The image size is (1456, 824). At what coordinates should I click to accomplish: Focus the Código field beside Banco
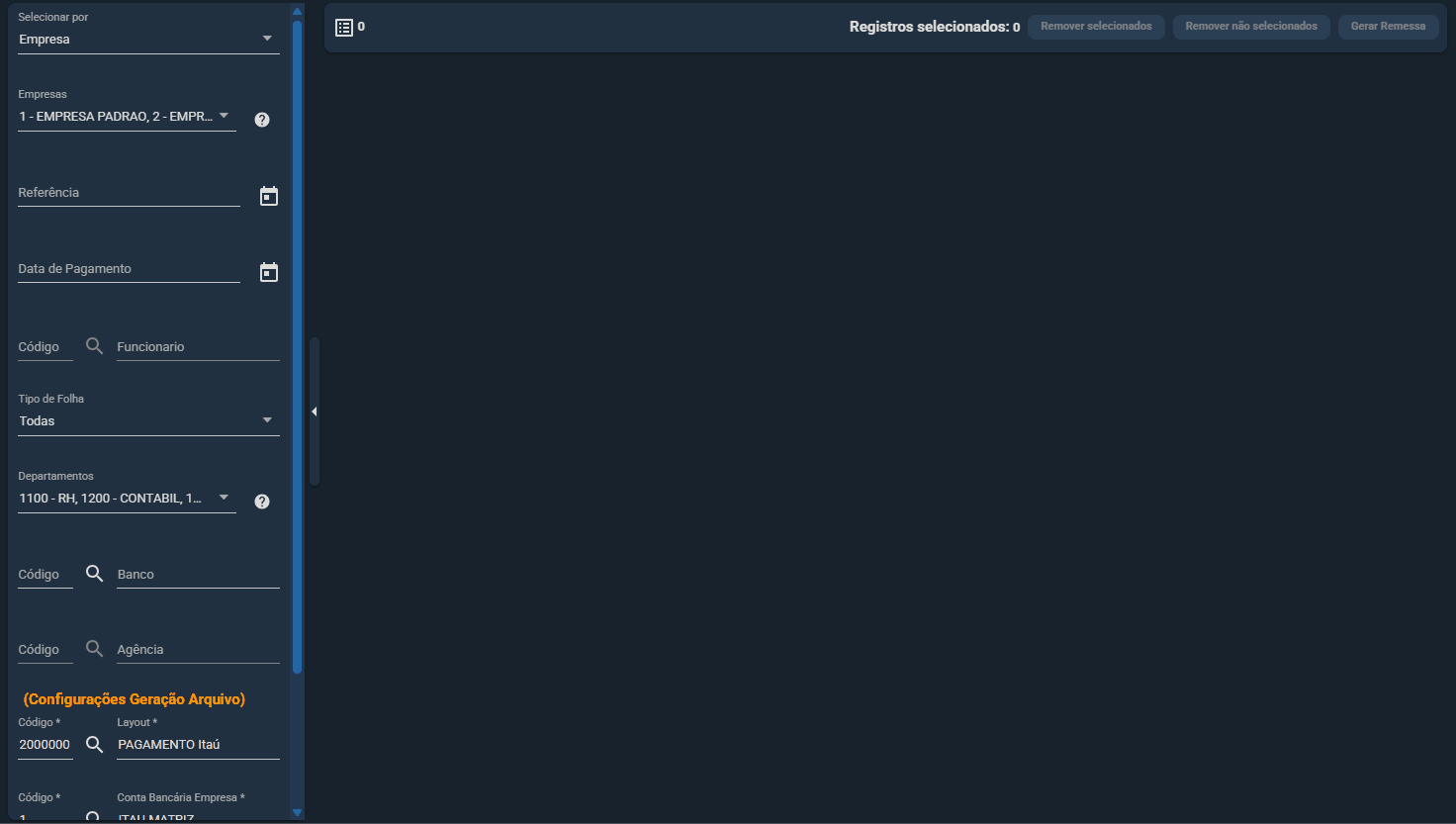pyautogui.click(x=45, y=575)
